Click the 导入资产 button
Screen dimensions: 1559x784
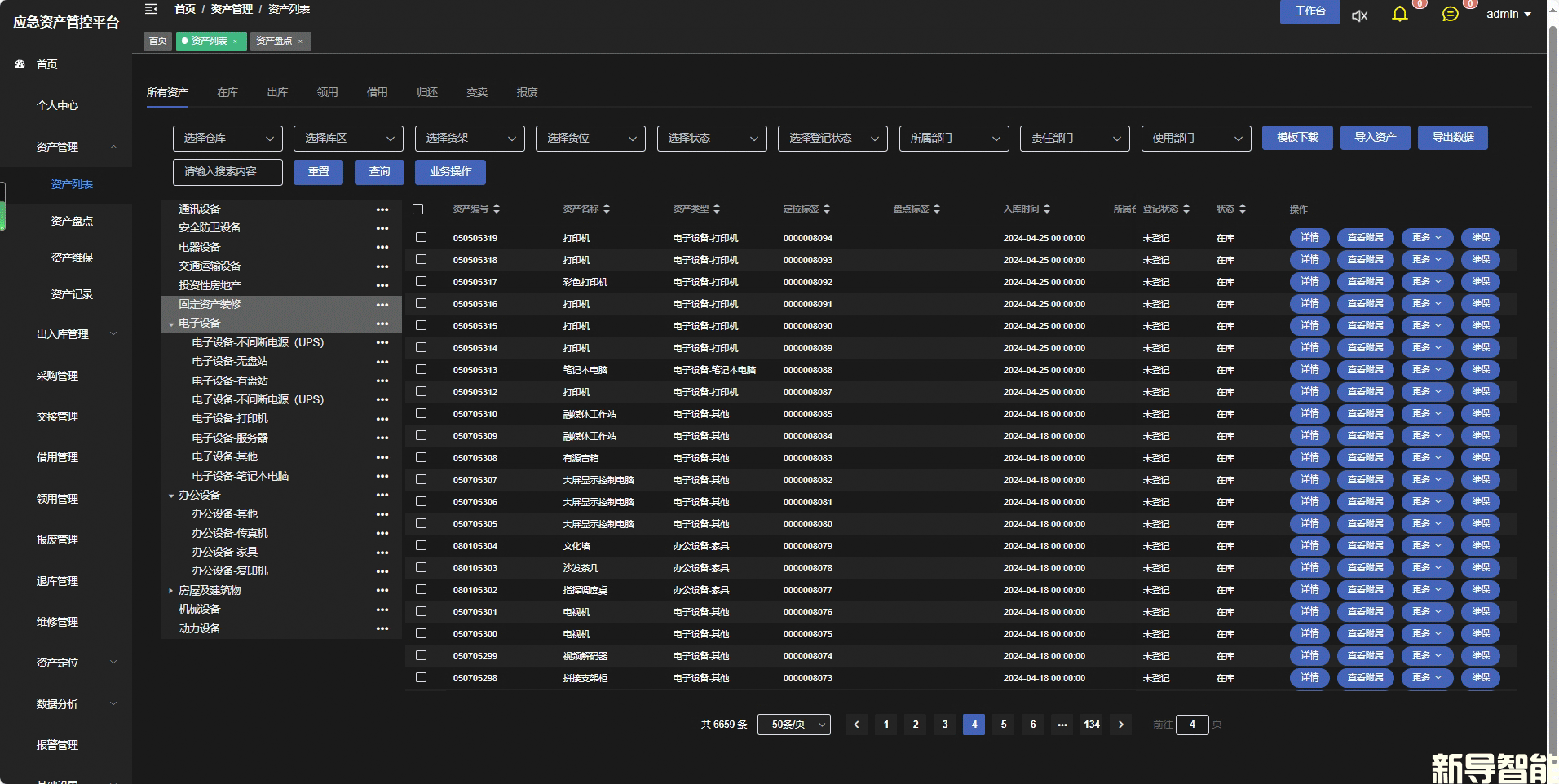(1375, 138)
